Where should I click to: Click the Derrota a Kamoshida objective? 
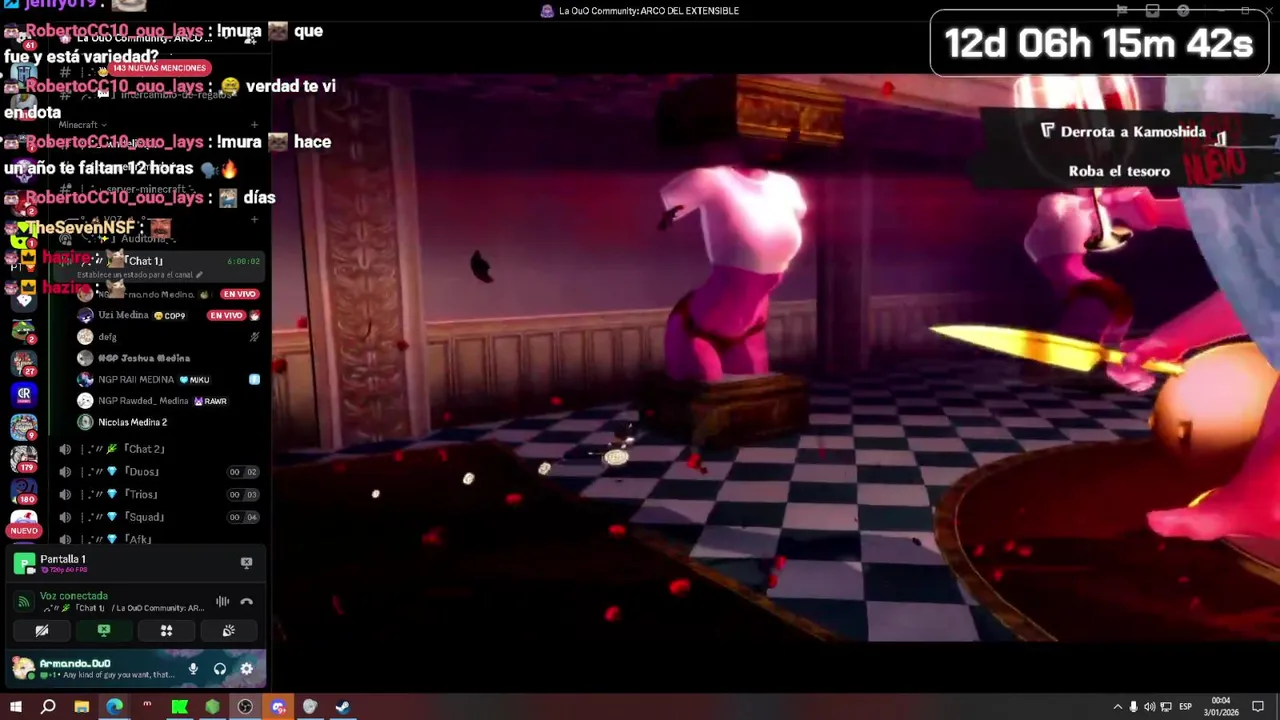1133,132
